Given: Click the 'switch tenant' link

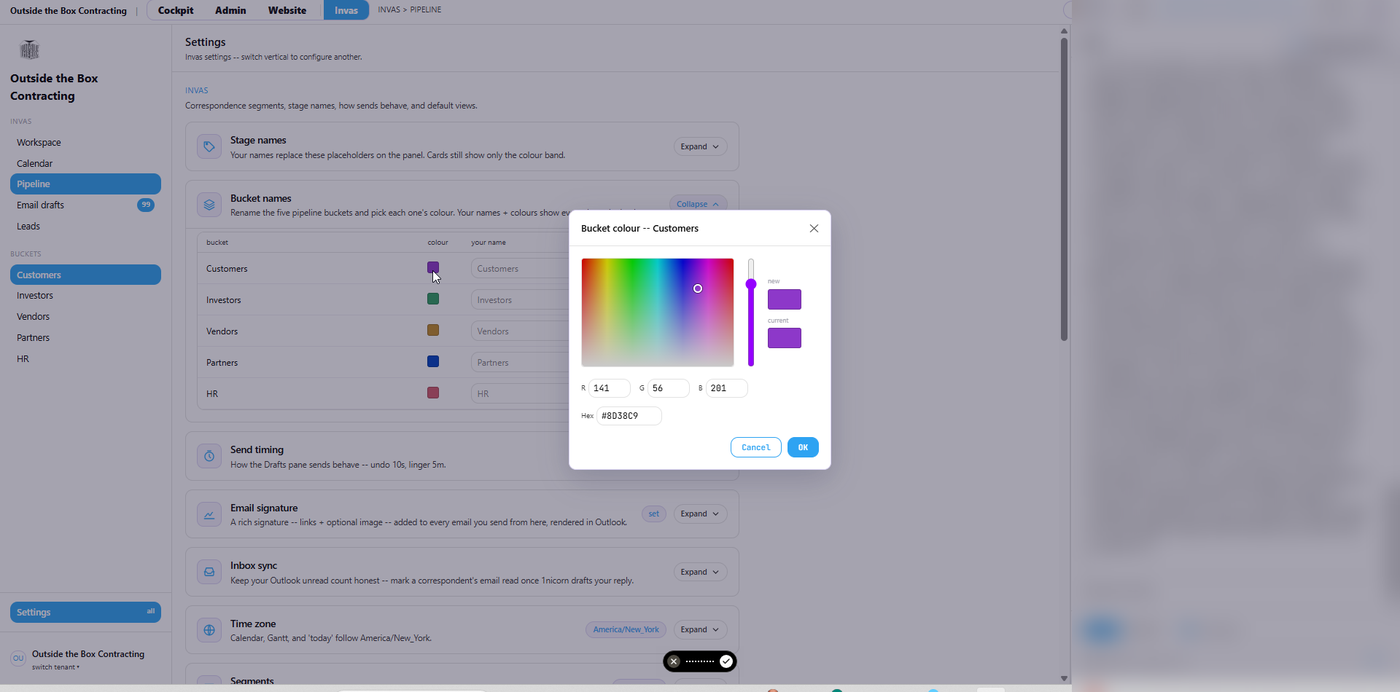Looking at the screenshot, I should 55,667.
